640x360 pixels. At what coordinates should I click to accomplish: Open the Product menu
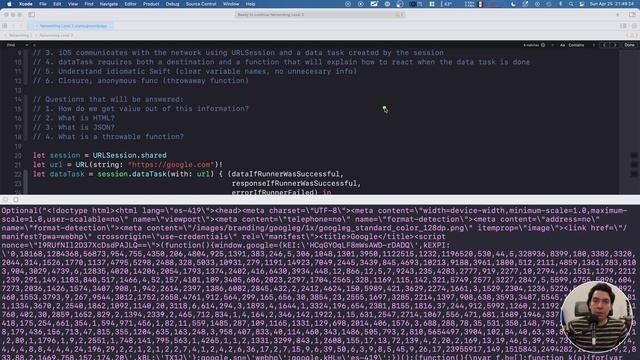(x=151, y=4)
